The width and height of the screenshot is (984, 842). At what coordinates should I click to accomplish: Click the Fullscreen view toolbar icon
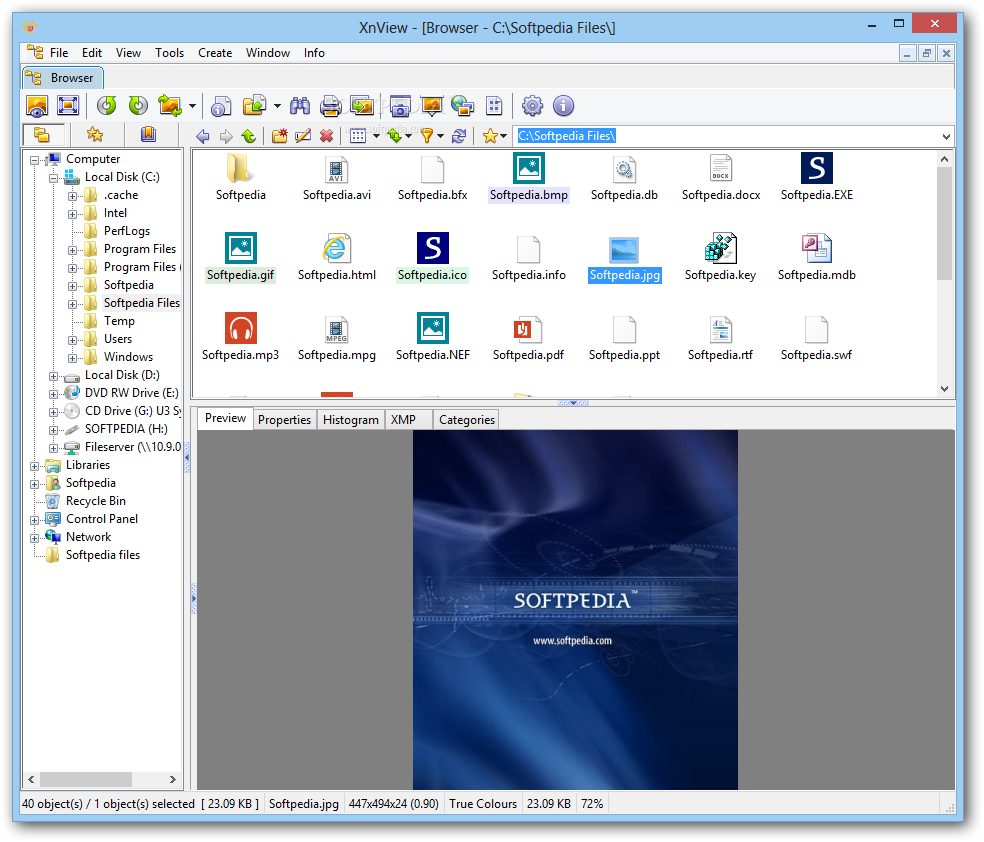click(68, 105)
